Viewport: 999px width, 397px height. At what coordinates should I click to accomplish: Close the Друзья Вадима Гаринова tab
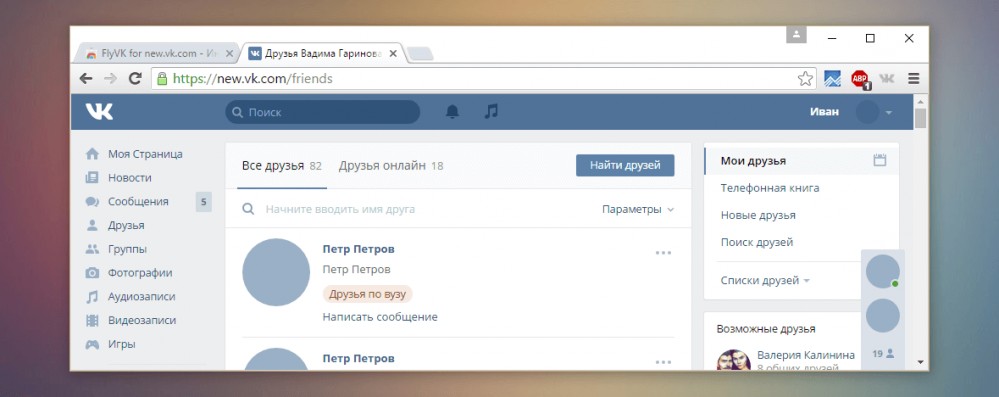pyautogui.click(x=393, y=54)
